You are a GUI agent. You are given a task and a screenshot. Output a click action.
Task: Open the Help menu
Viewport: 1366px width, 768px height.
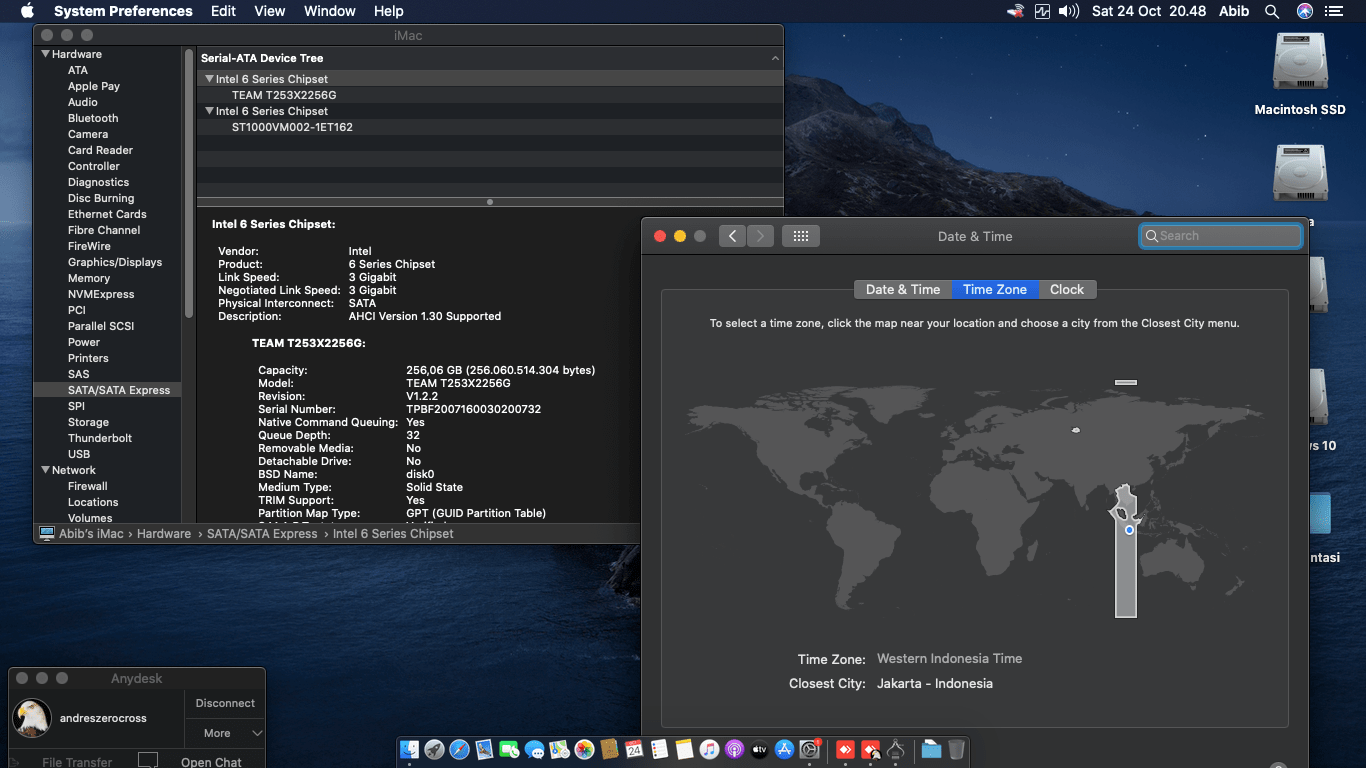(388, 11)
